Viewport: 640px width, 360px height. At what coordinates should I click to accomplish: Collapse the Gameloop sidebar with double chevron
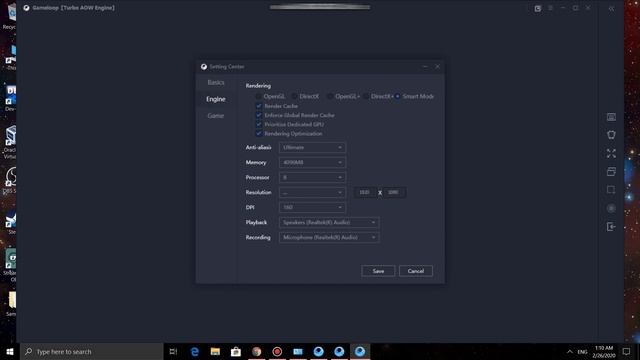click(x=611, y=9)
